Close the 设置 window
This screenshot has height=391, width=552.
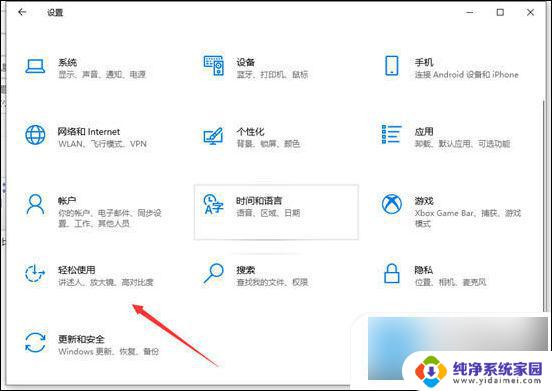pos(530,12)
